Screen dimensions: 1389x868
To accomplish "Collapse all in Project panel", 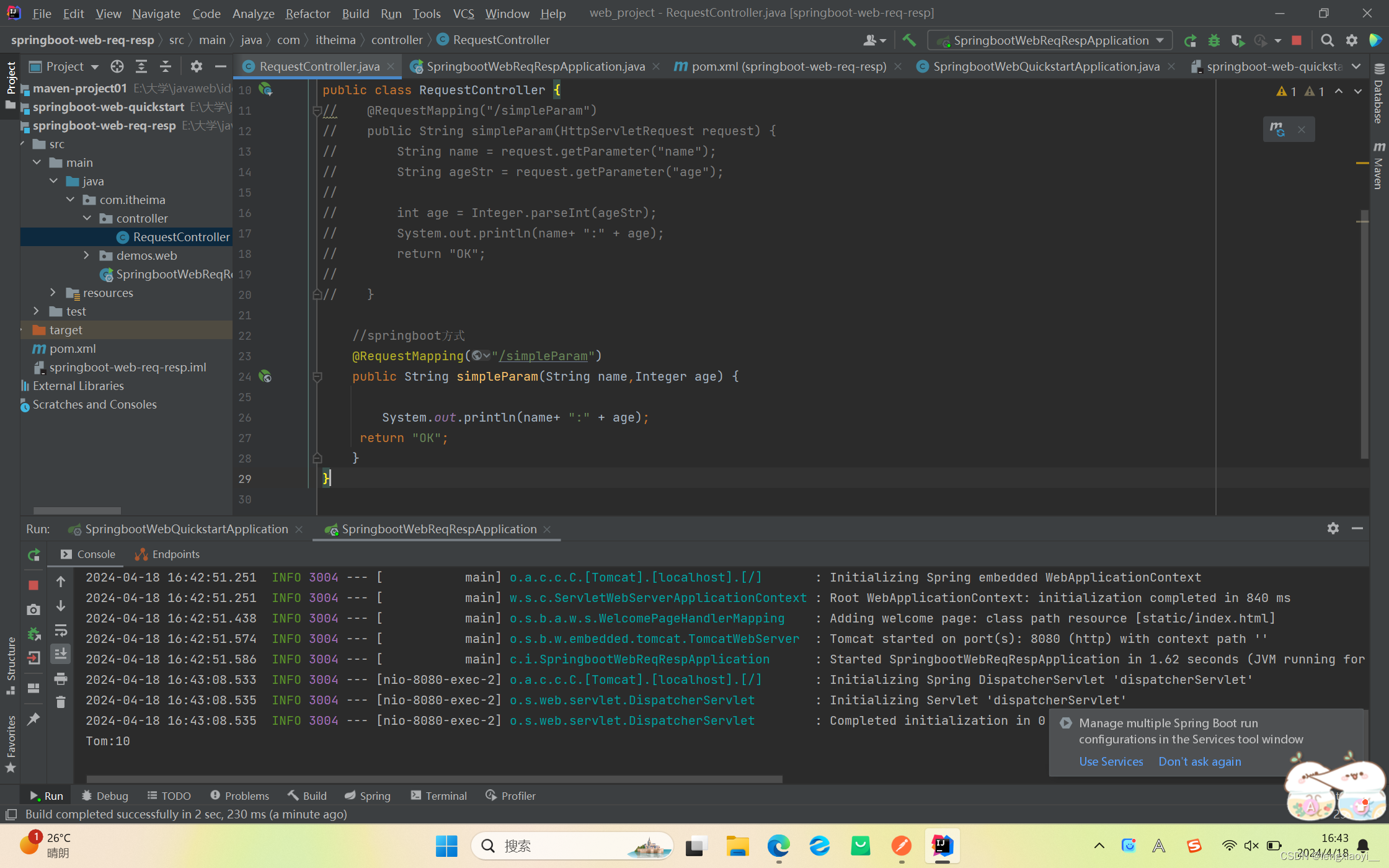I will tap(165, 66).
